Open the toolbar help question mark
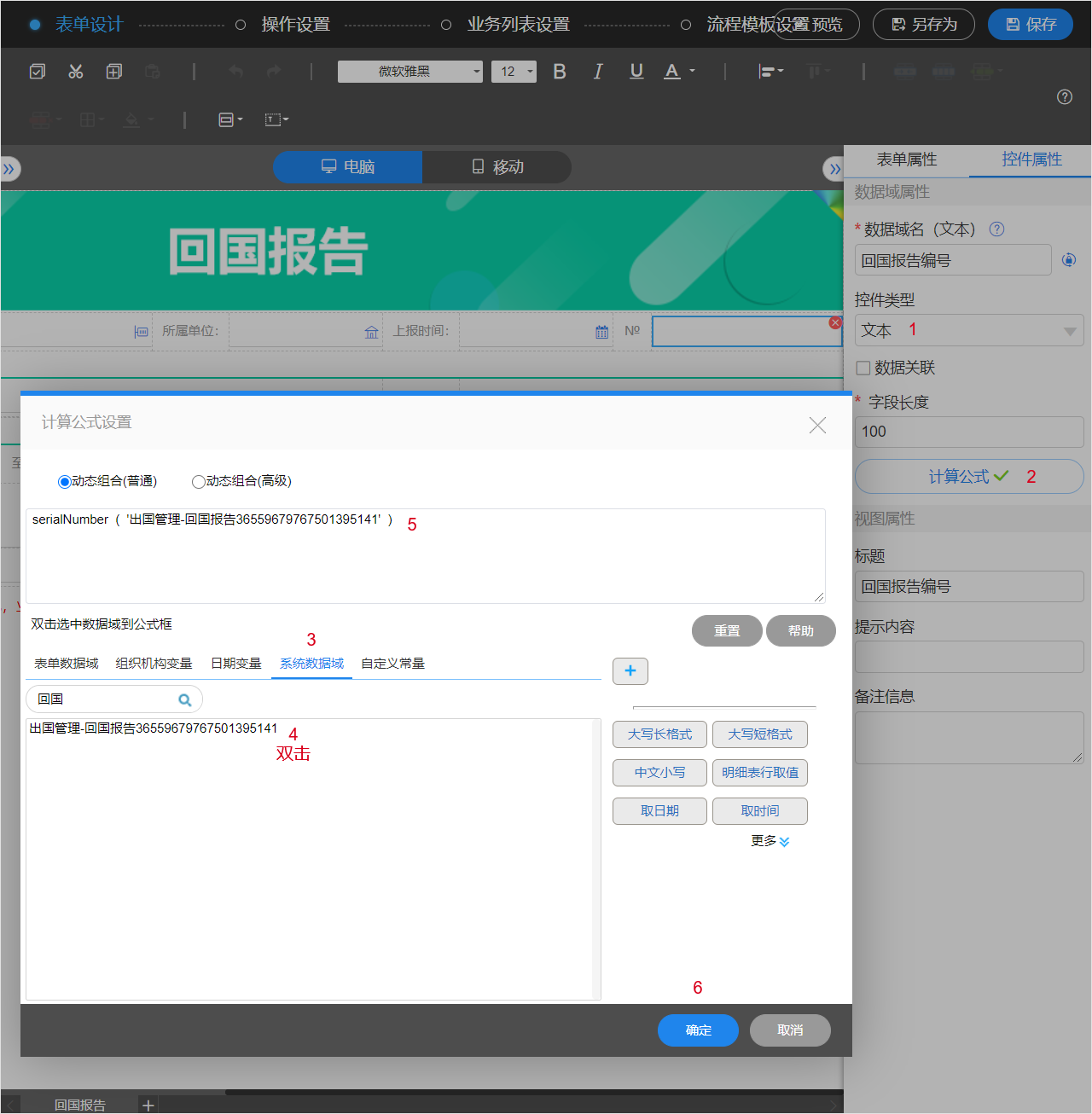The image size is (1092, 1114). point(1065,96)
